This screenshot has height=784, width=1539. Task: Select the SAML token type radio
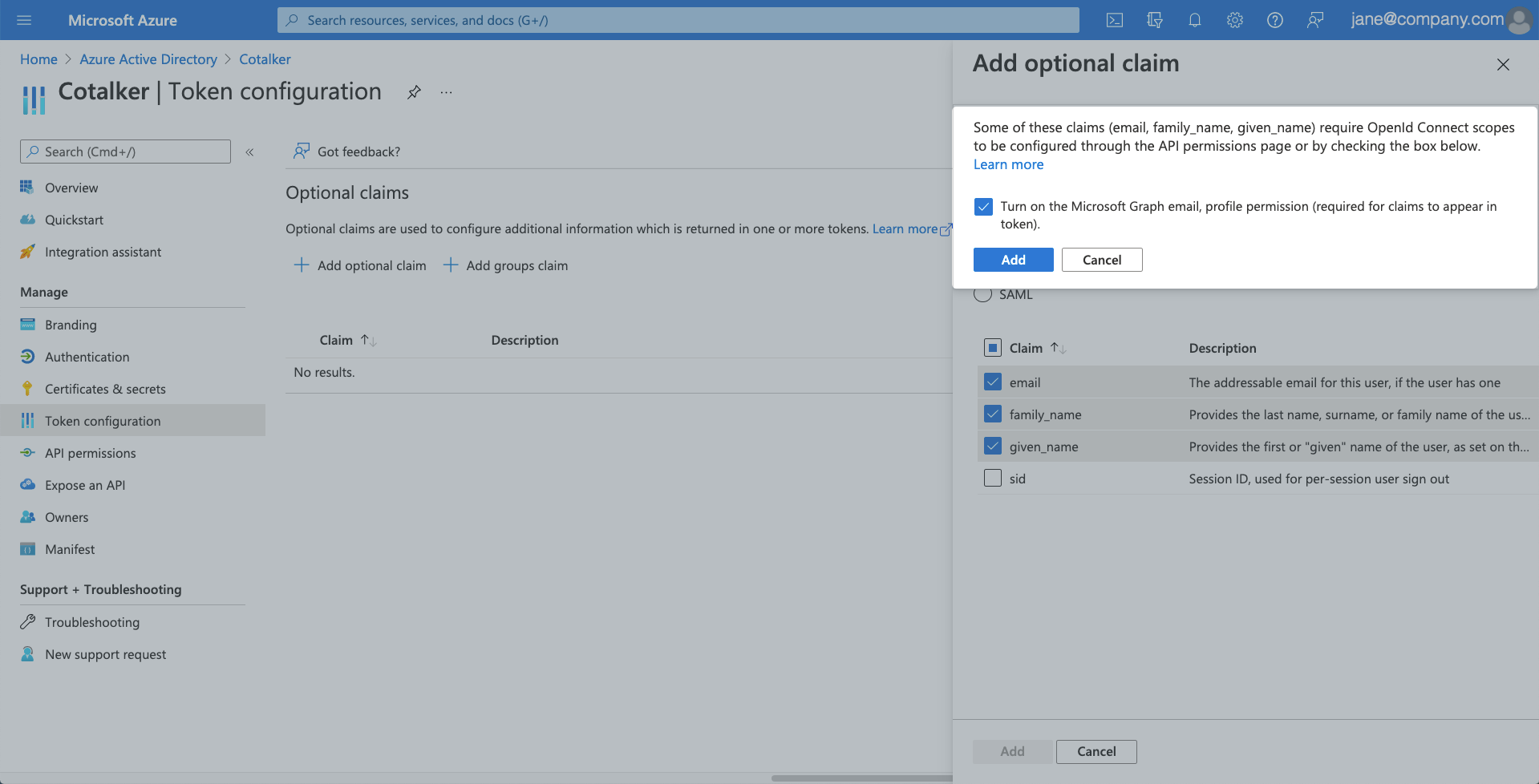click(x=983, y=294)
